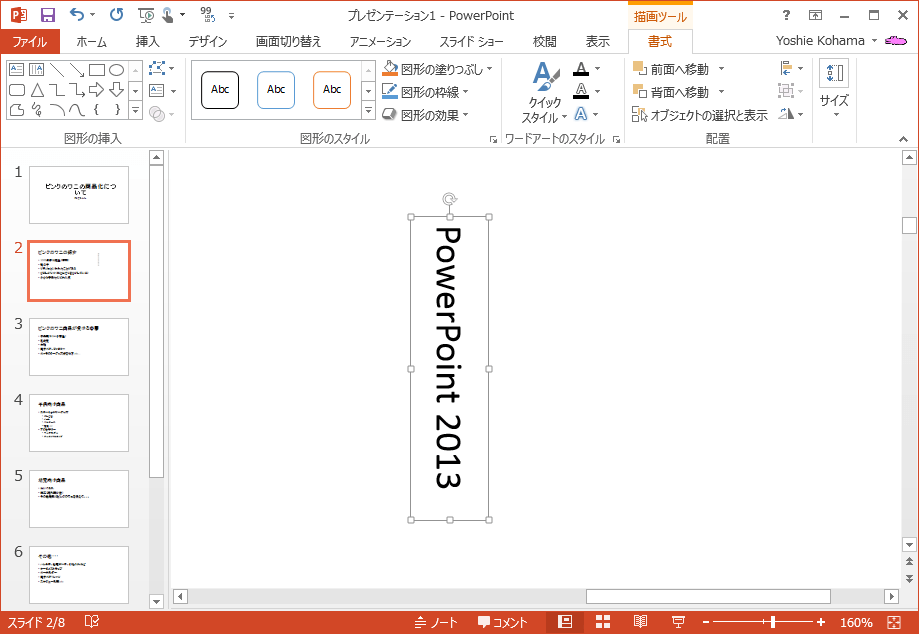Select the horizontal Text Box shape

click(x=16, y=70)
